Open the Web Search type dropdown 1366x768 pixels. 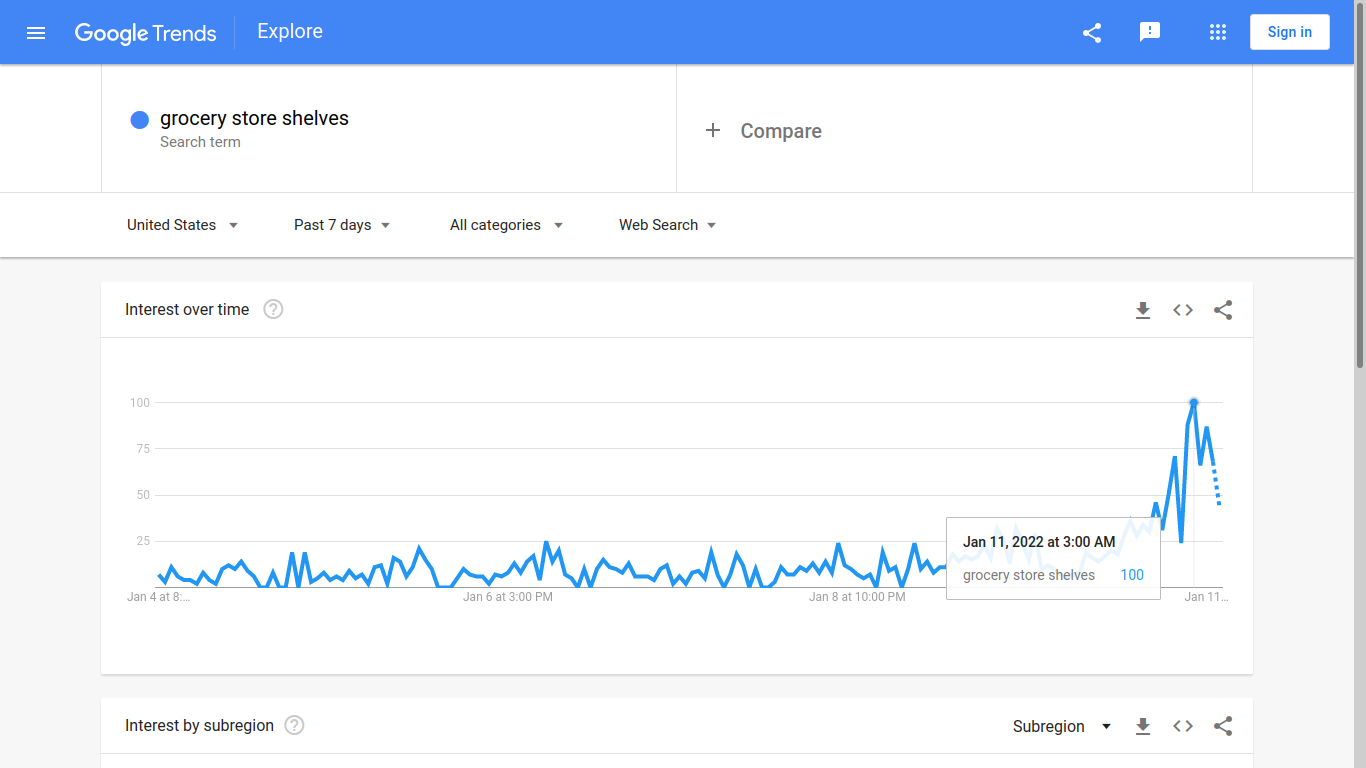pyautogui.click(x=667, y=225)
